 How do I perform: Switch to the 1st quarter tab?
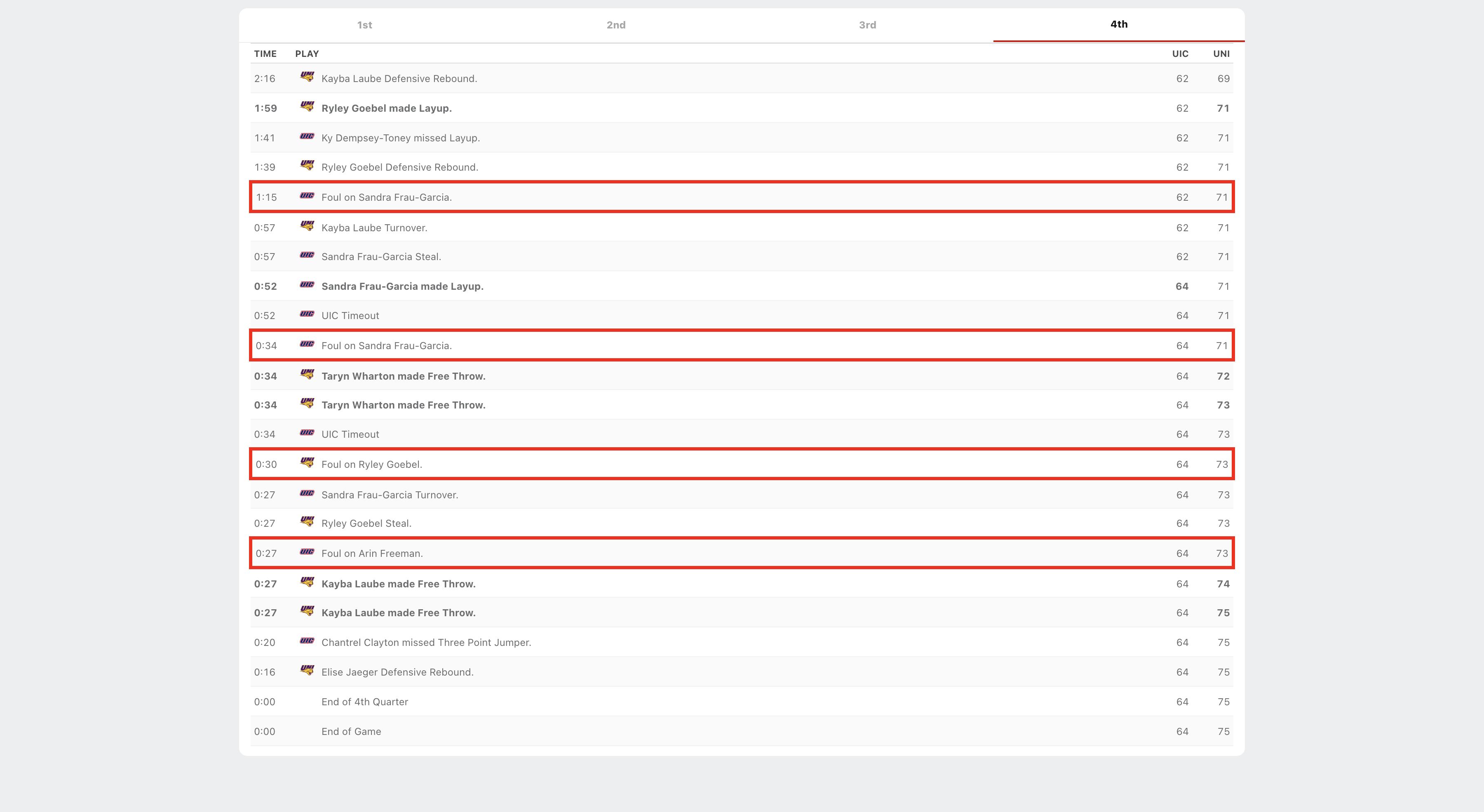click(364, 25)
